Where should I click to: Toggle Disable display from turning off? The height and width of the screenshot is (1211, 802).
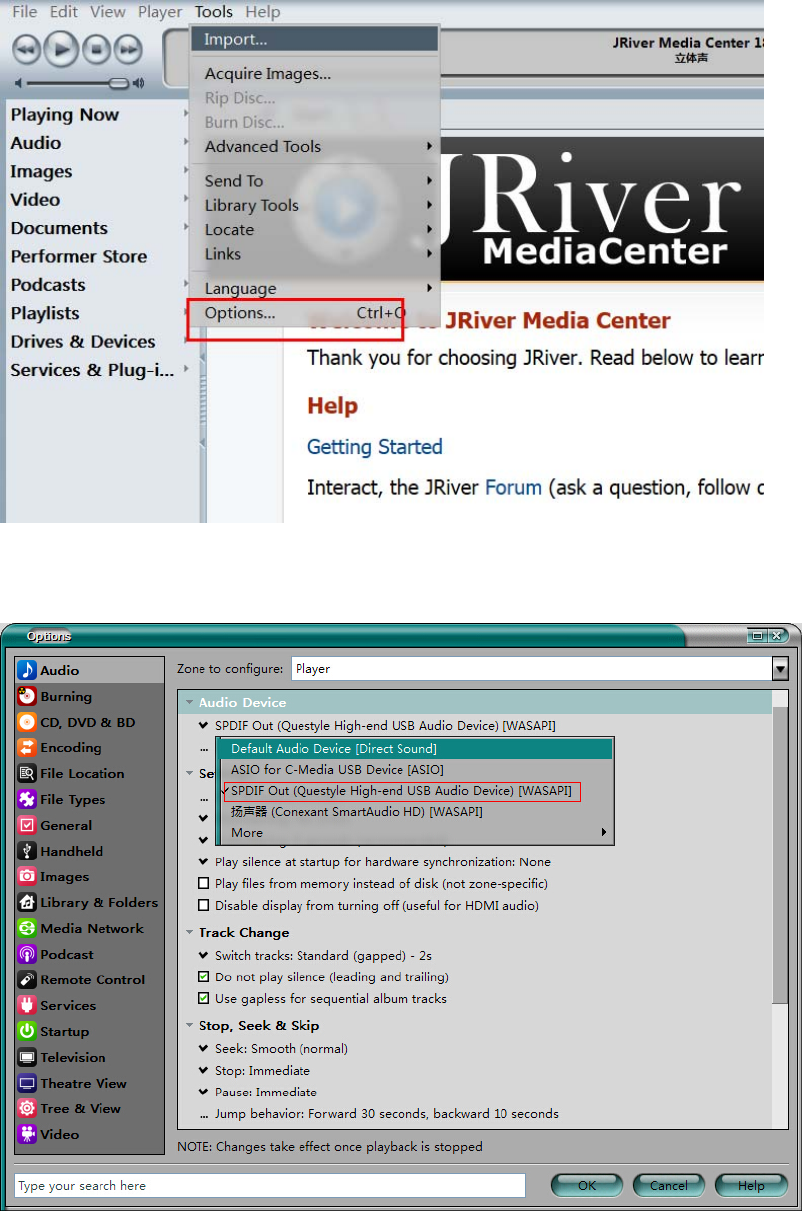[204, 906]
